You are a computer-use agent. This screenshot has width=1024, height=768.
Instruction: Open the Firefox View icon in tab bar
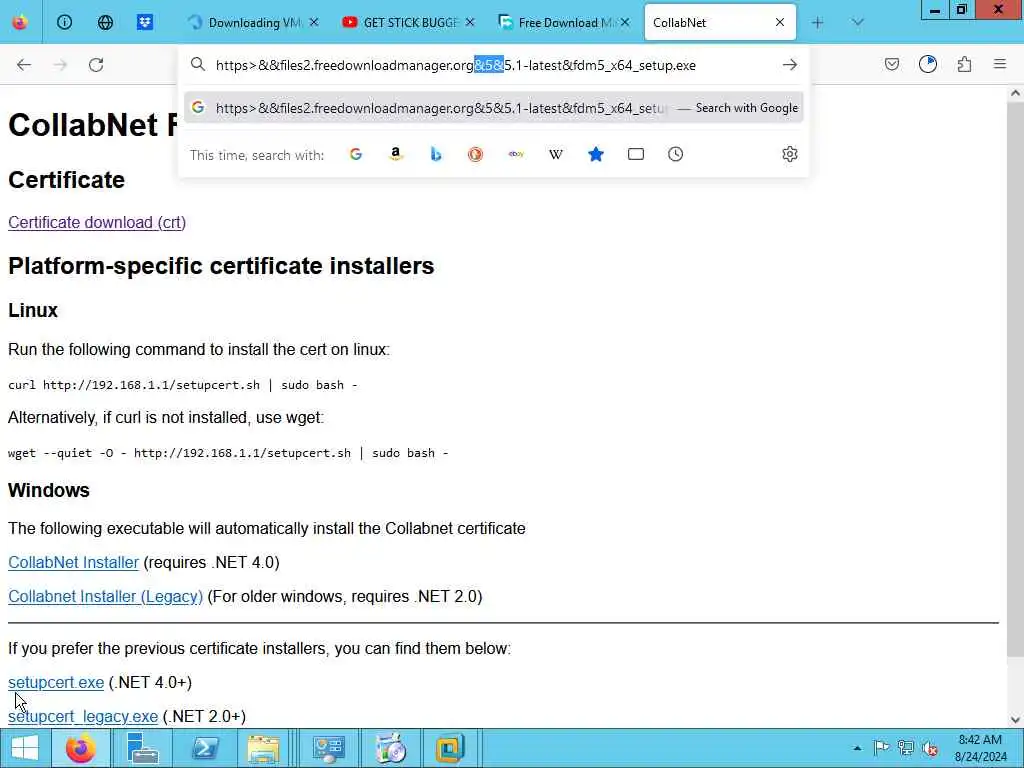pyautogui.click(x=20, y=22)
